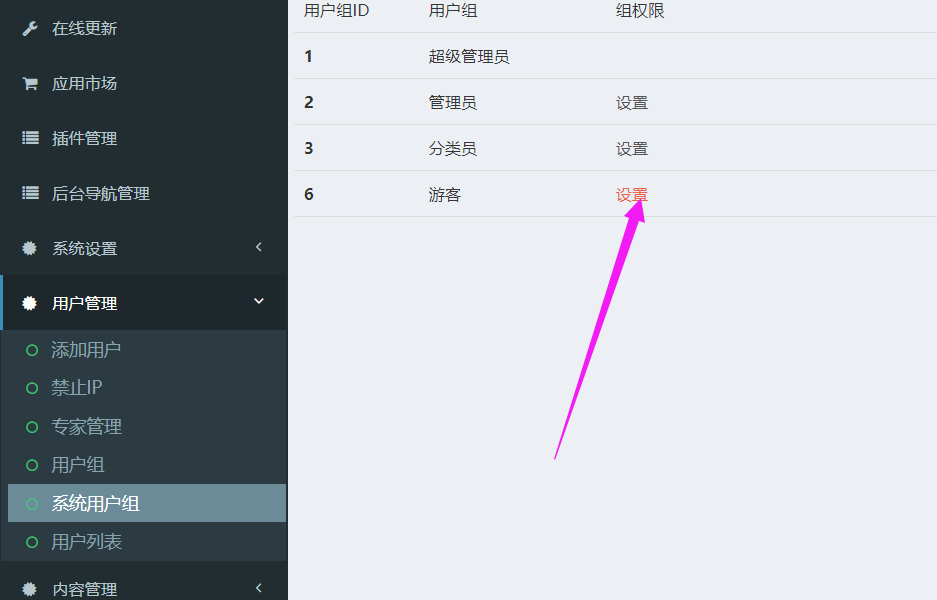Viewport: 937px width, 600px height.
Task: Select the 用户组 submenu item
Action: click(78, 465)
